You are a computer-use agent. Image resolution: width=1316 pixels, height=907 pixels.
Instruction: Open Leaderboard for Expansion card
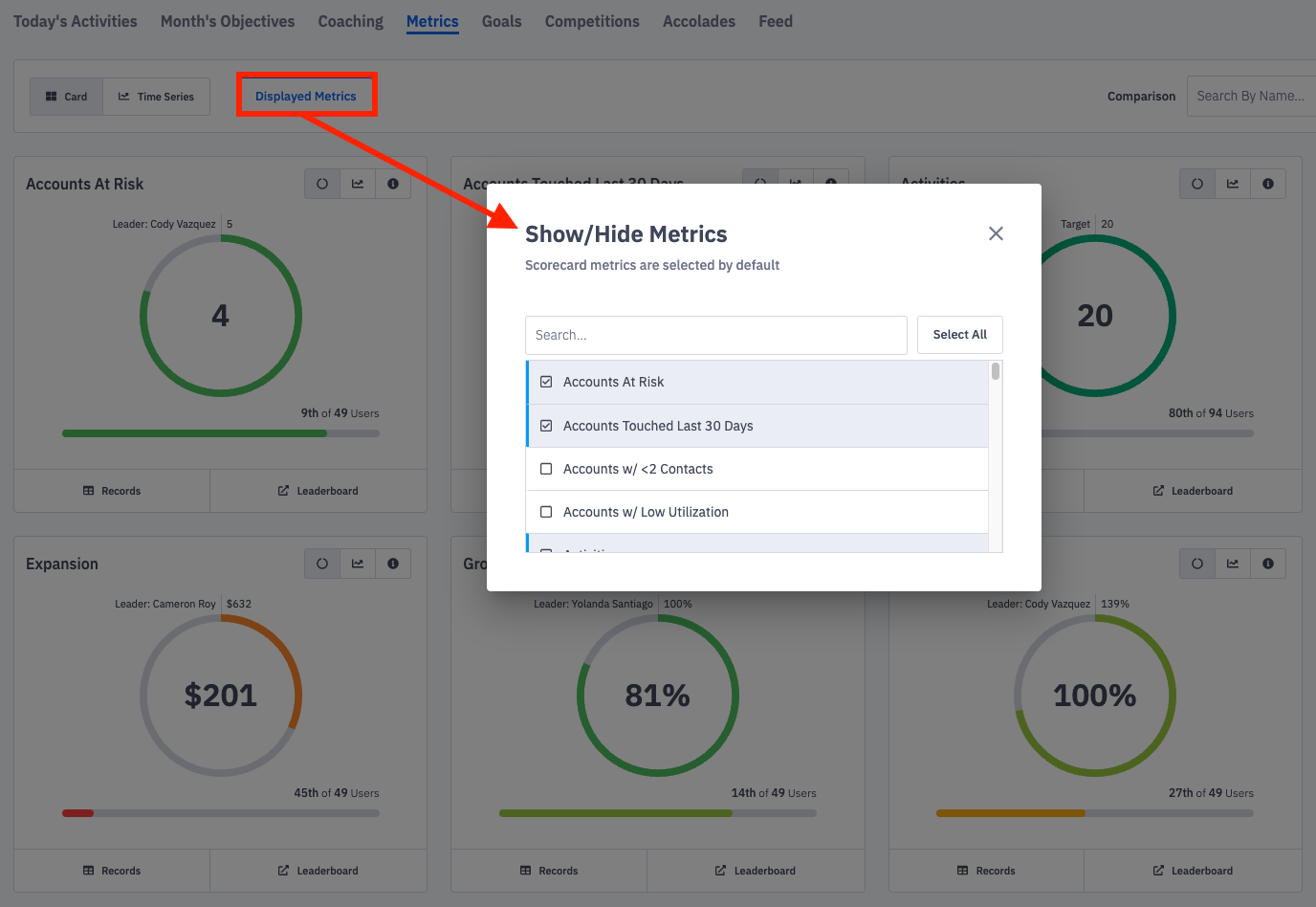(318, 871)
